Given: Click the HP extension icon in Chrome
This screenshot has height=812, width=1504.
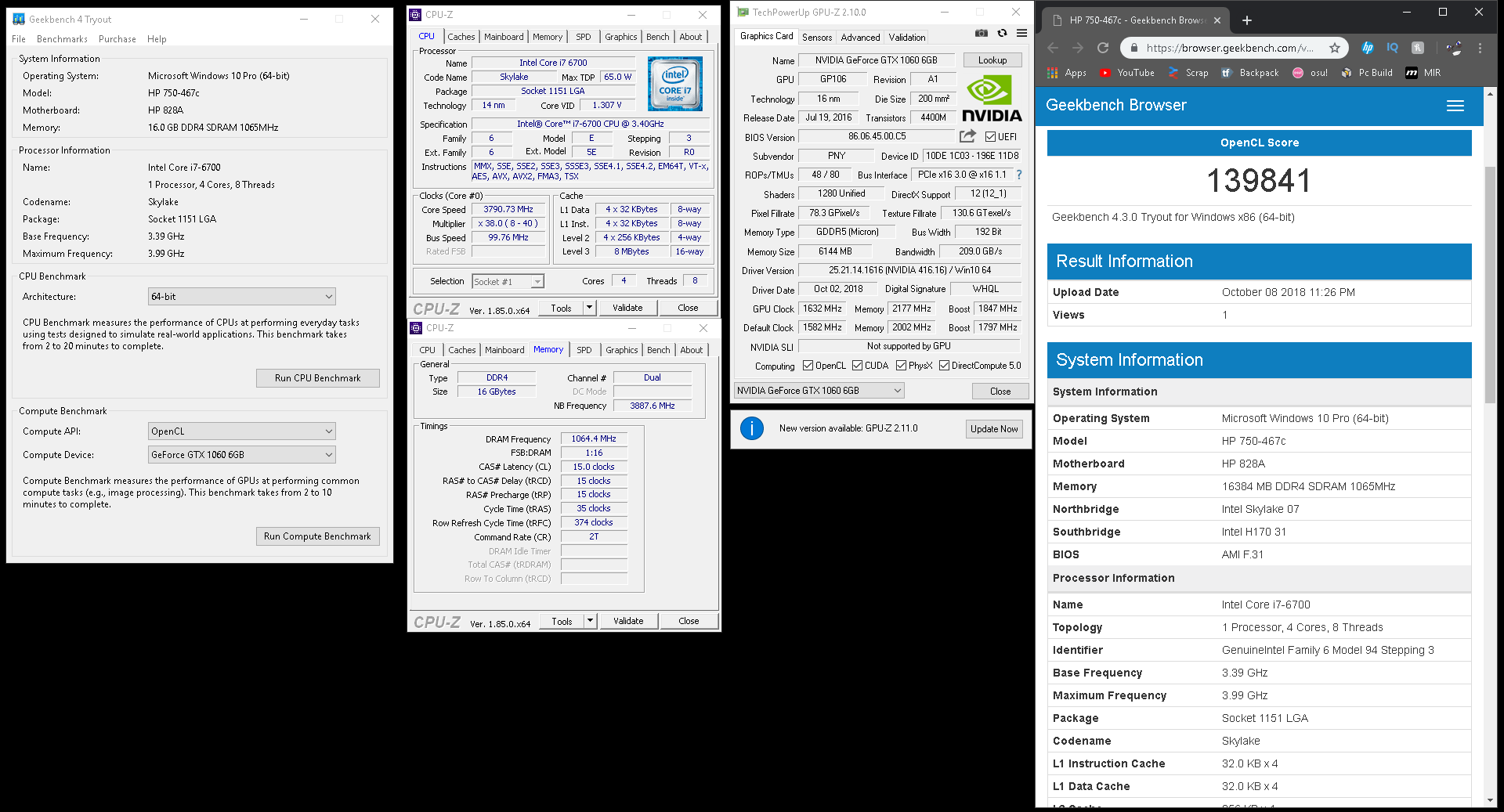Looking at the screenshot, I should [x=1368, y=48].
